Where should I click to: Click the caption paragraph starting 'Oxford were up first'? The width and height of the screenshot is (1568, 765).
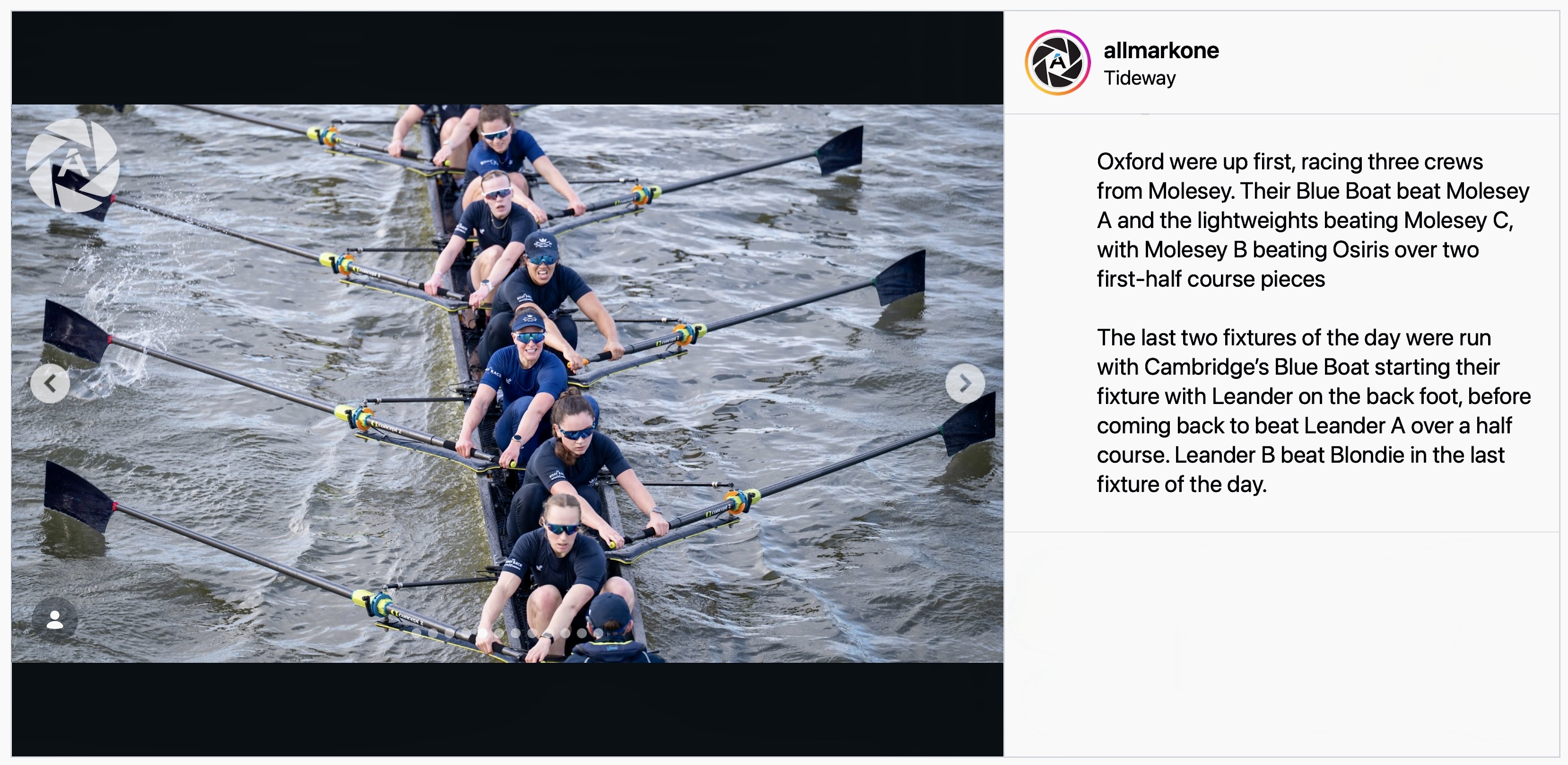tap(1312, 220)
